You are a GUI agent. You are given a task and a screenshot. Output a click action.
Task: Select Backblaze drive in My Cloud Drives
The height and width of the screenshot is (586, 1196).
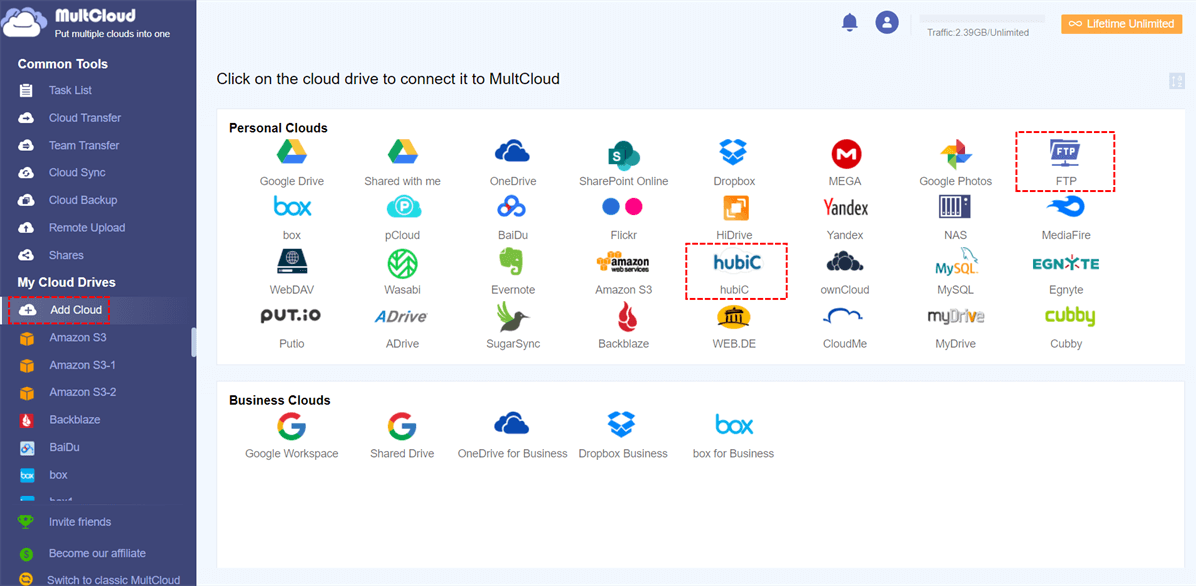coord(74,420)
